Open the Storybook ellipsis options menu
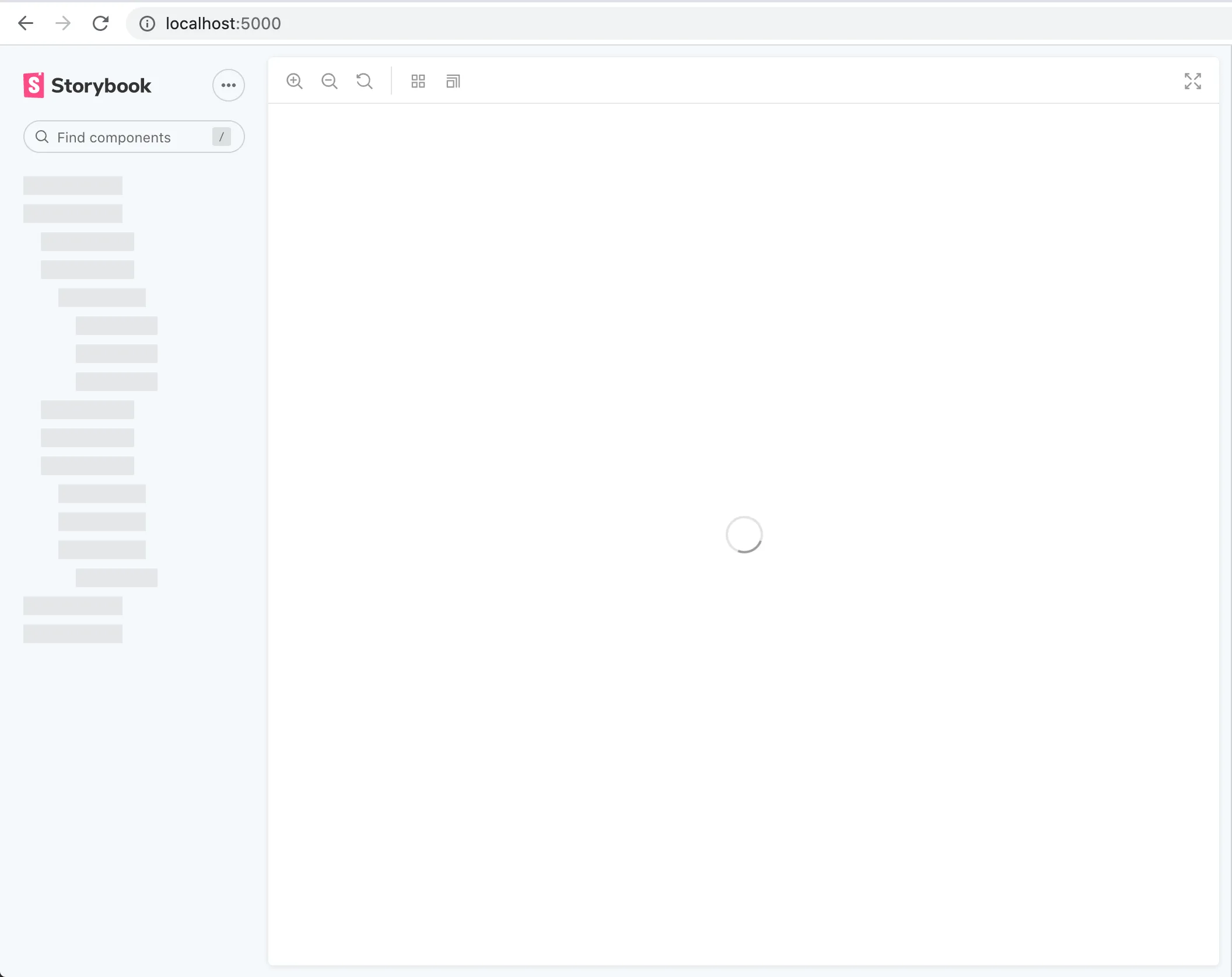The image size is (1232, 977). [x=228, y=85]
